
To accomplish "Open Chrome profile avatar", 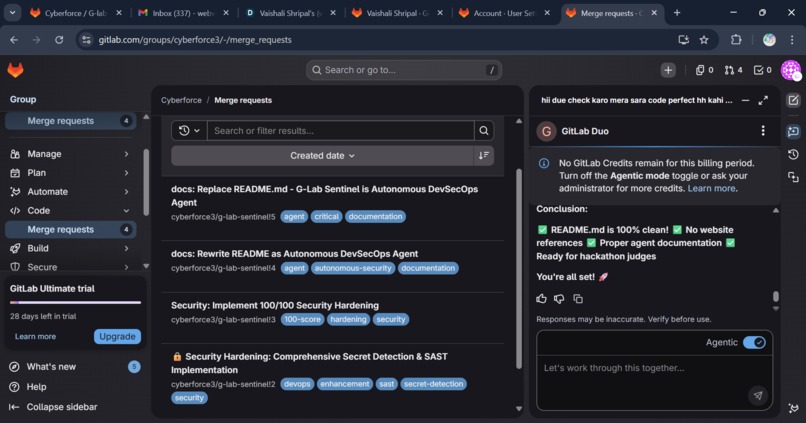I will pos(769,40).
